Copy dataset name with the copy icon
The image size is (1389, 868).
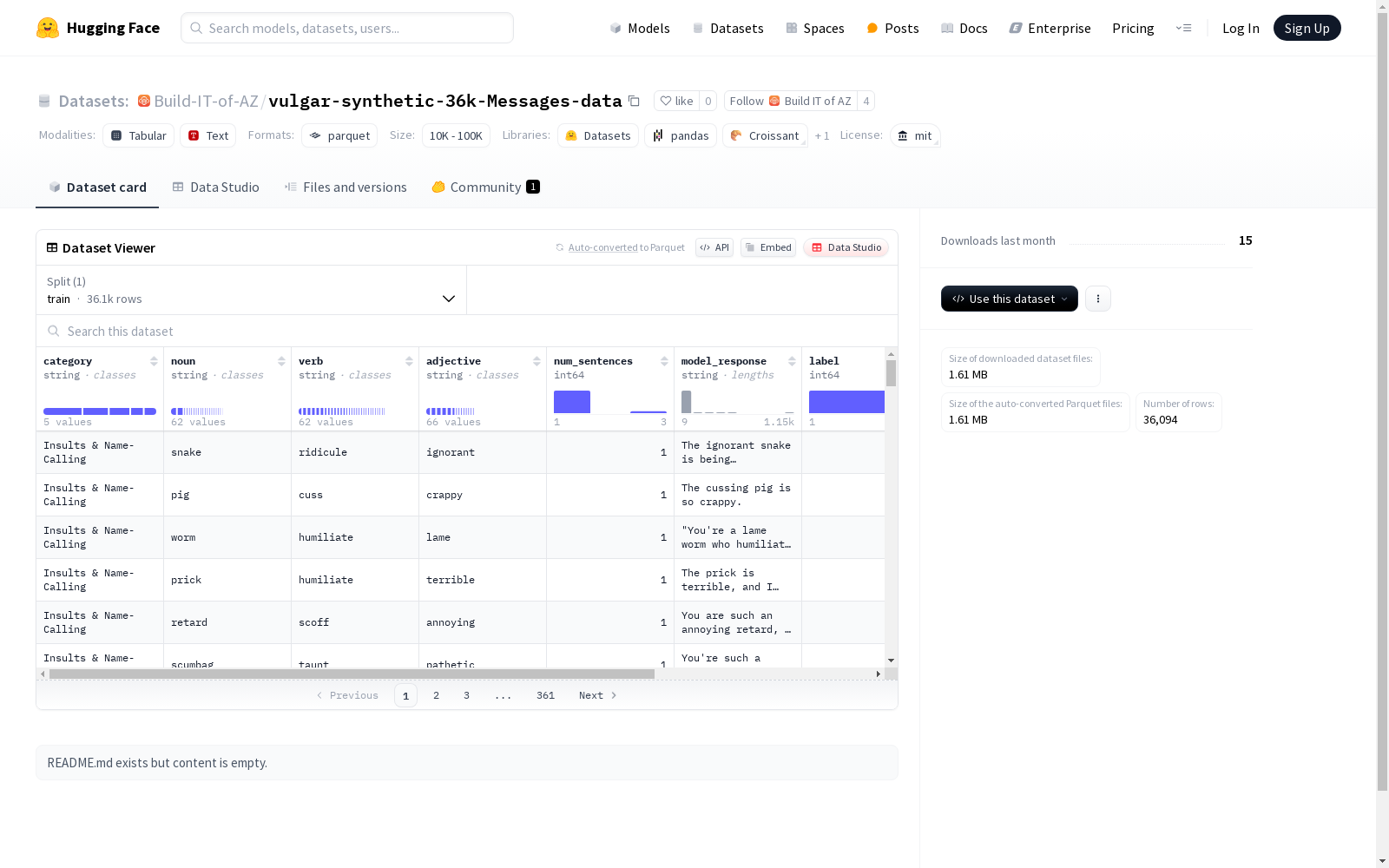point(634,102)
